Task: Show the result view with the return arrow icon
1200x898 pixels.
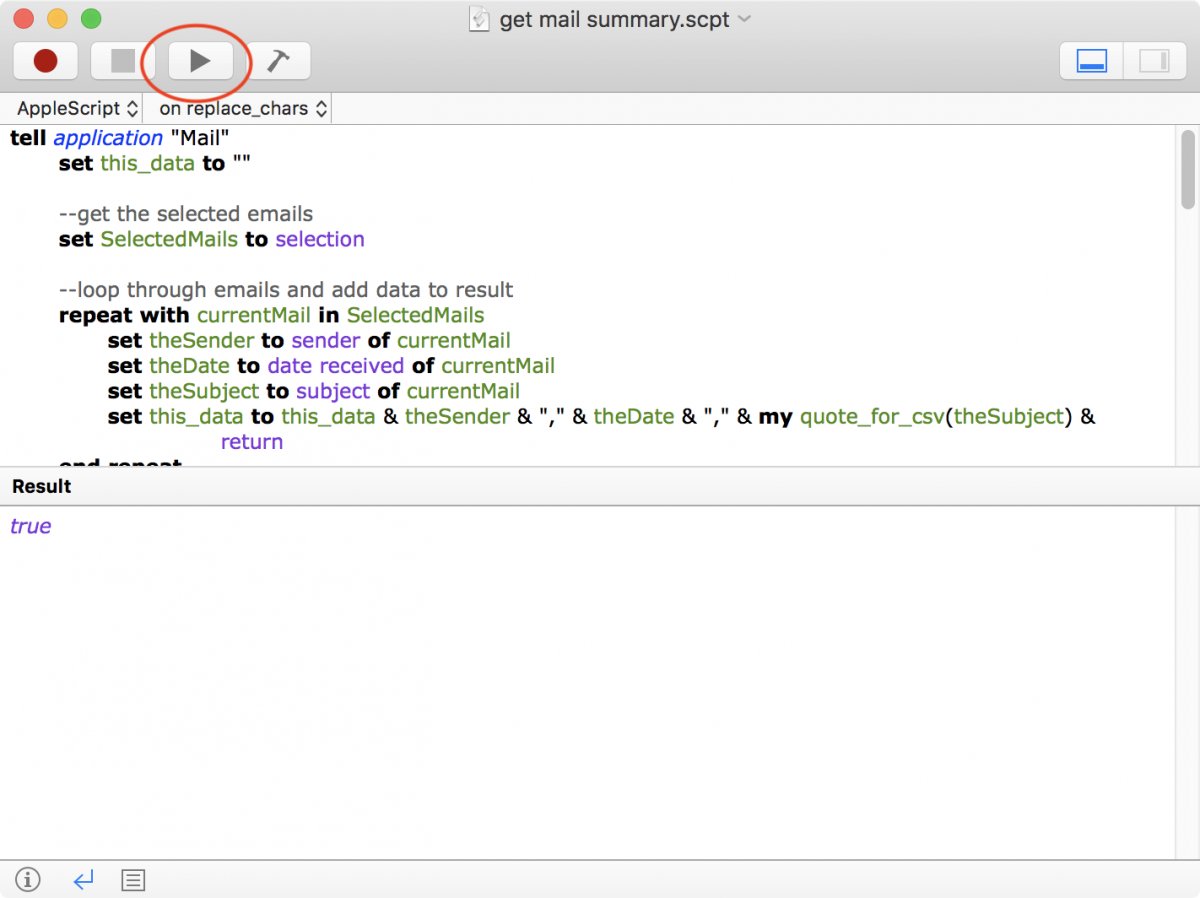Action: coord(83,880)
